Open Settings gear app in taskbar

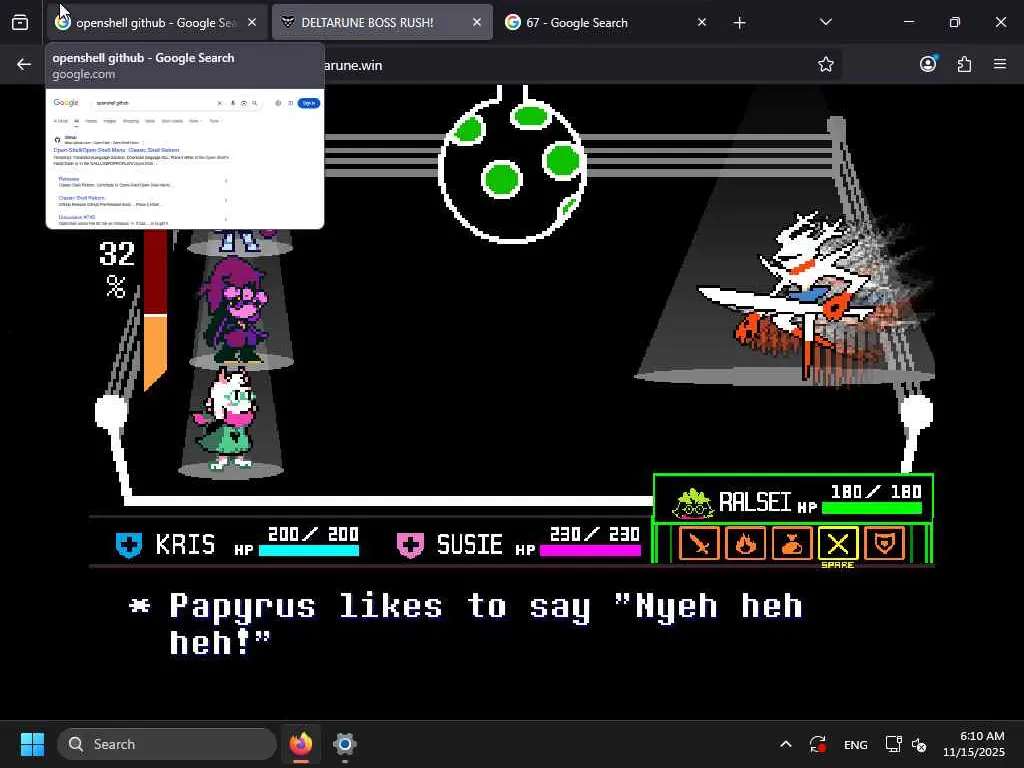tap(345, 744)
